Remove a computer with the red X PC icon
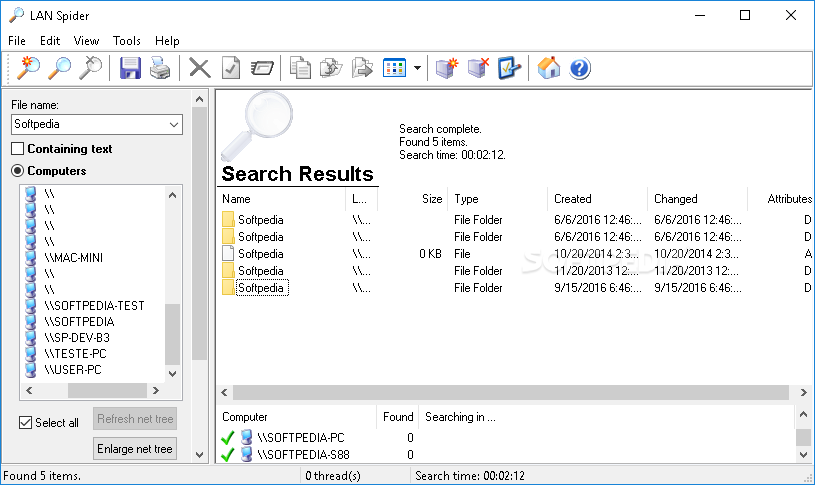The width and height of the screenshot is (815, 485). (x=478, y=68)
